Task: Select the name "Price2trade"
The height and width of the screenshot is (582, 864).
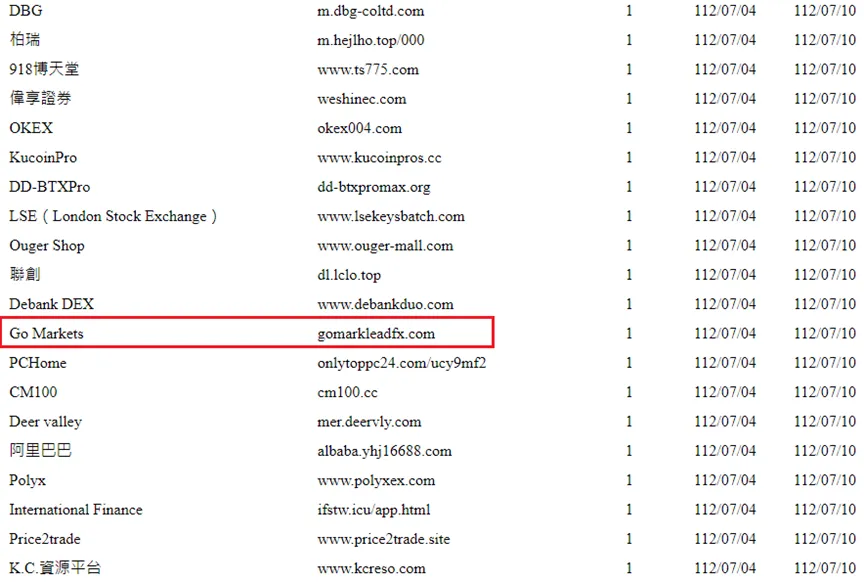Action: click(x=45, y=538)
